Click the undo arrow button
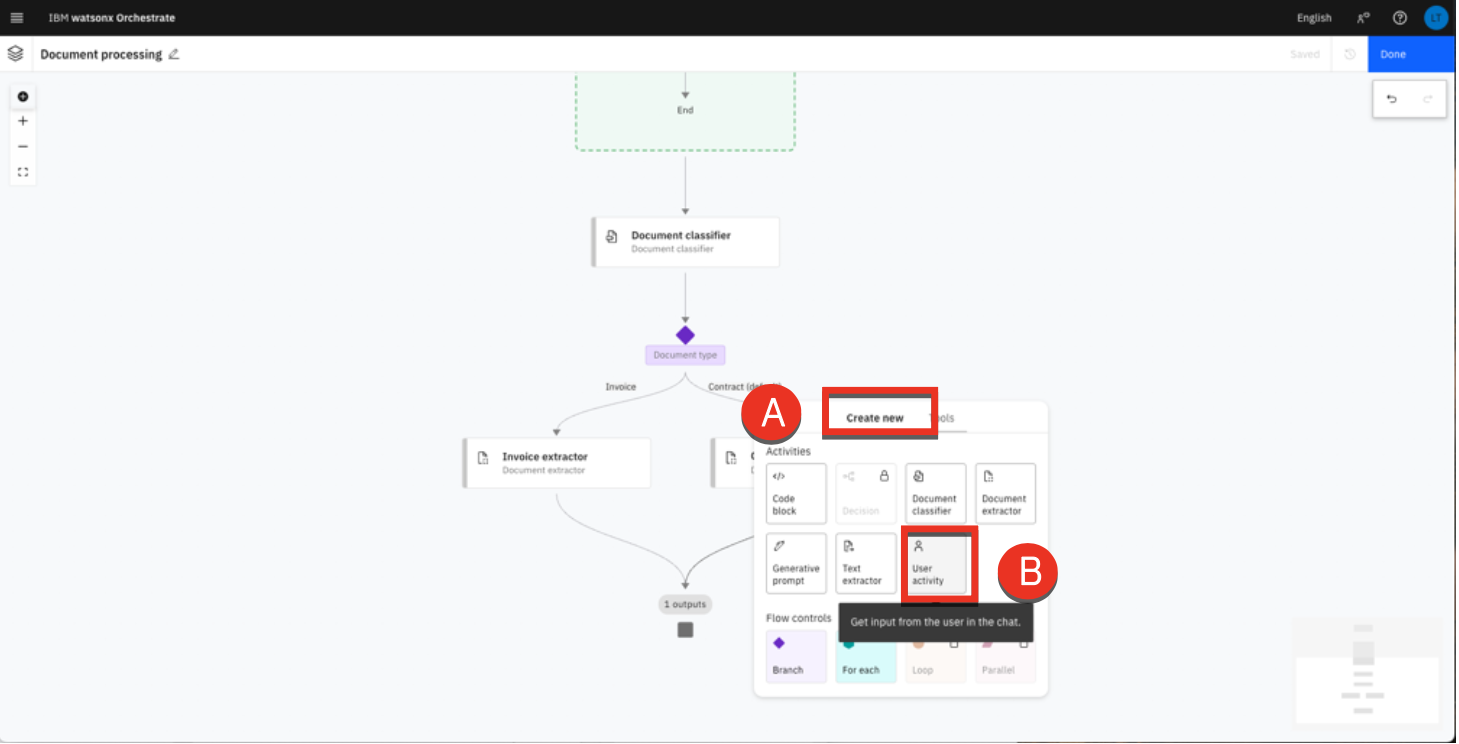Screen dimensions: 1459x744 [1392, 99]
